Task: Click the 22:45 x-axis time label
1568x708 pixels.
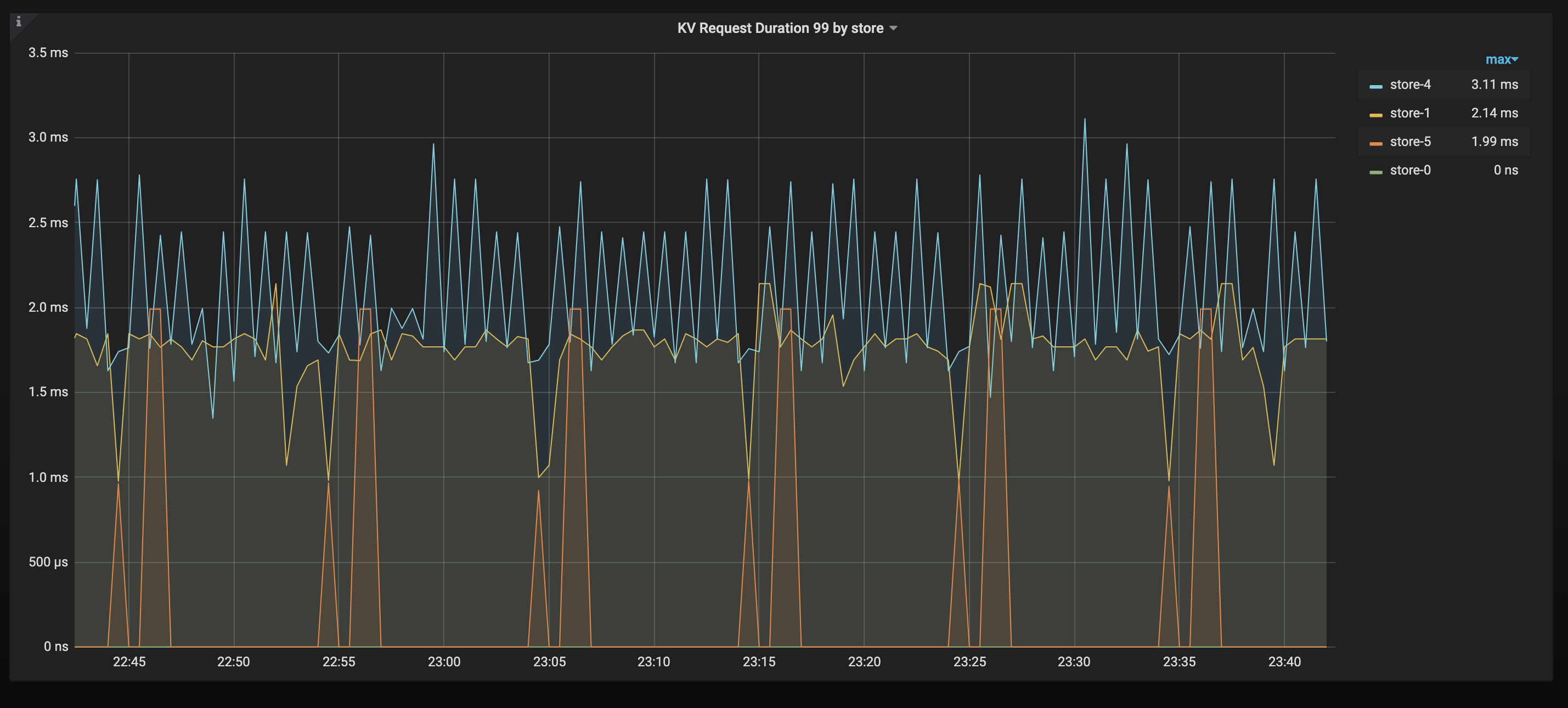Action: click(x=129, y=662)
